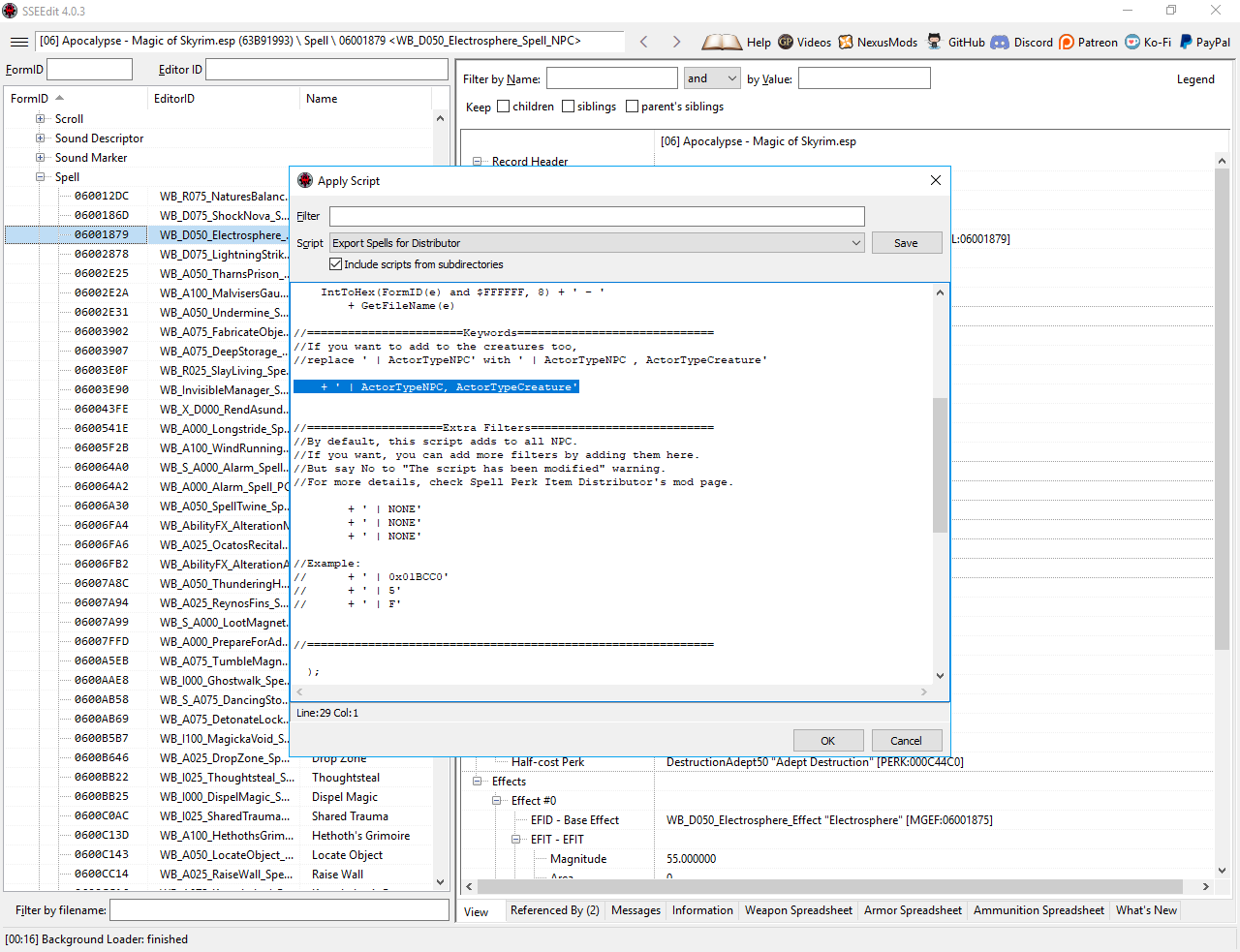
Task: Expand the Scroll tree node
Action: click(x=41, y=119)
